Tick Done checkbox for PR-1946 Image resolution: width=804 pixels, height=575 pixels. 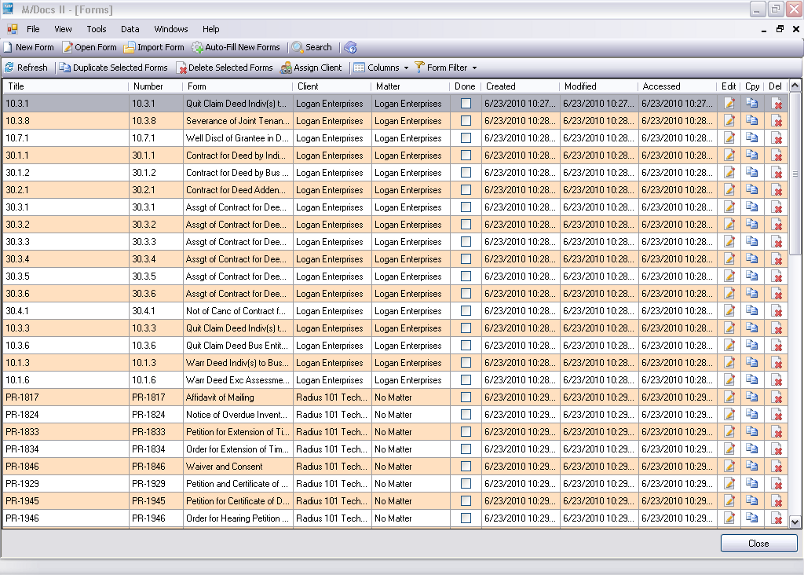pos(466,518)
